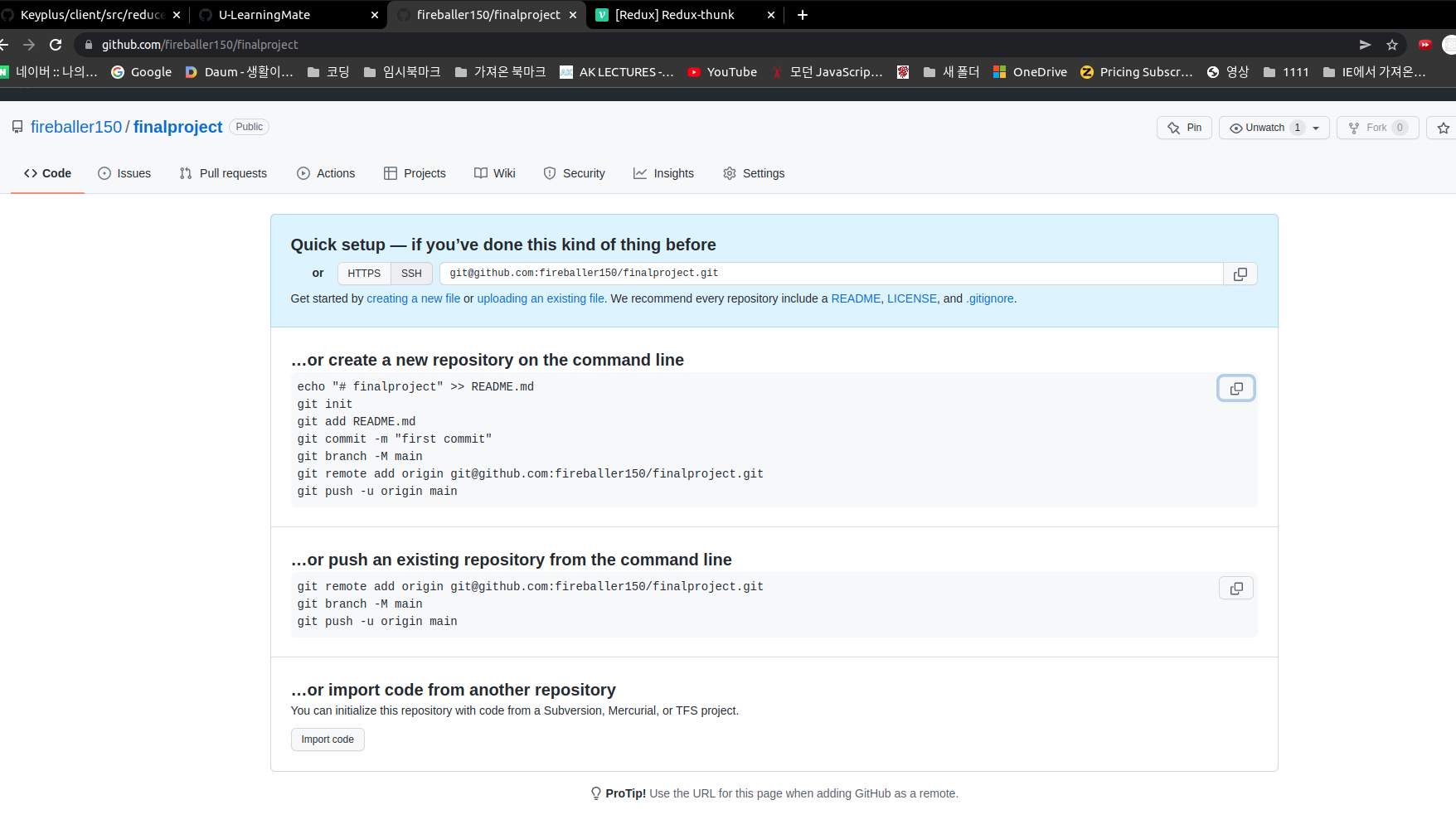Follow the uploading an existing file link
Screen dimensions: 1456x829
click(x=541, y=298)
